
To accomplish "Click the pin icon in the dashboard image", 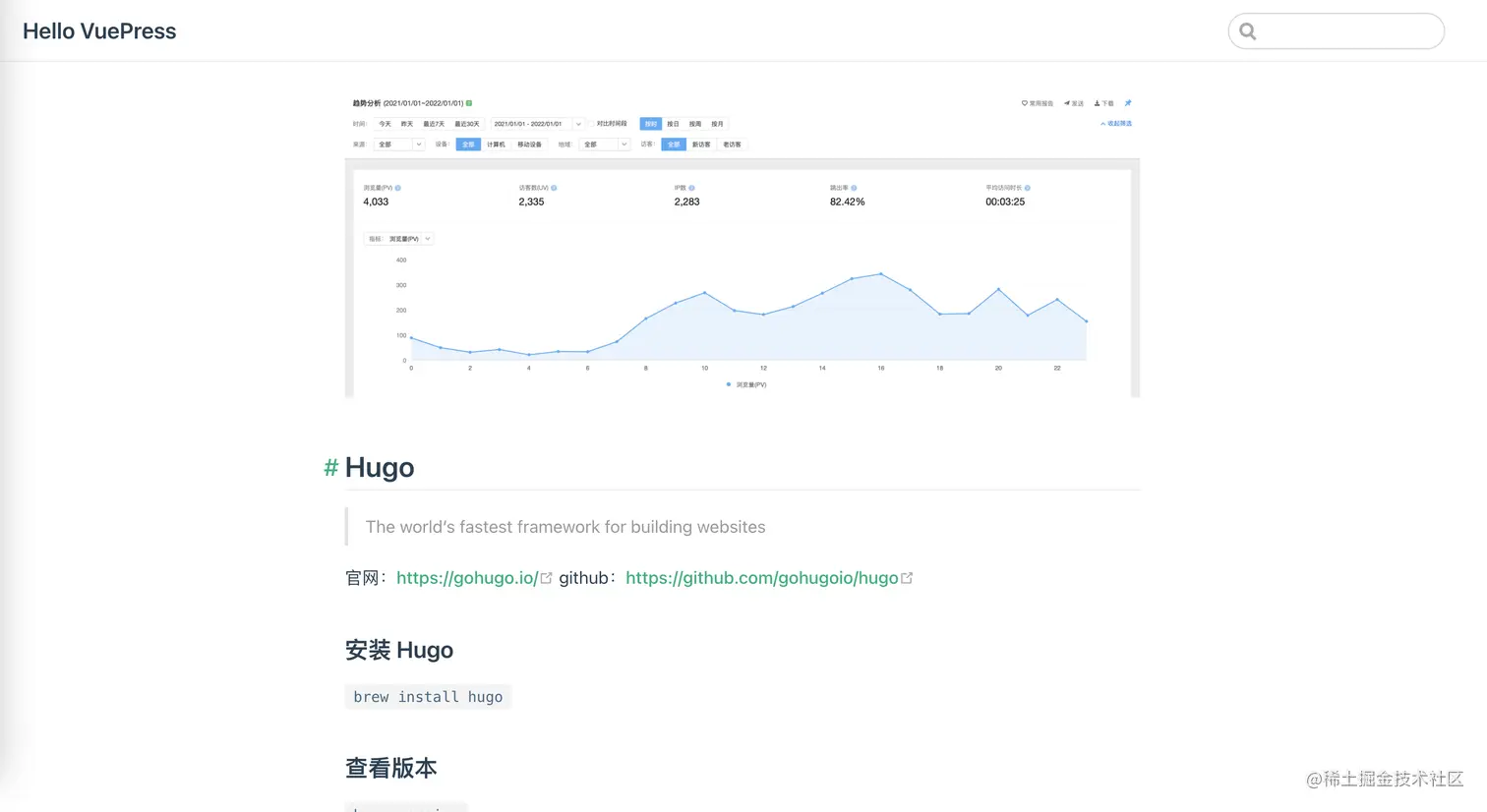I will click(1128, 103).
